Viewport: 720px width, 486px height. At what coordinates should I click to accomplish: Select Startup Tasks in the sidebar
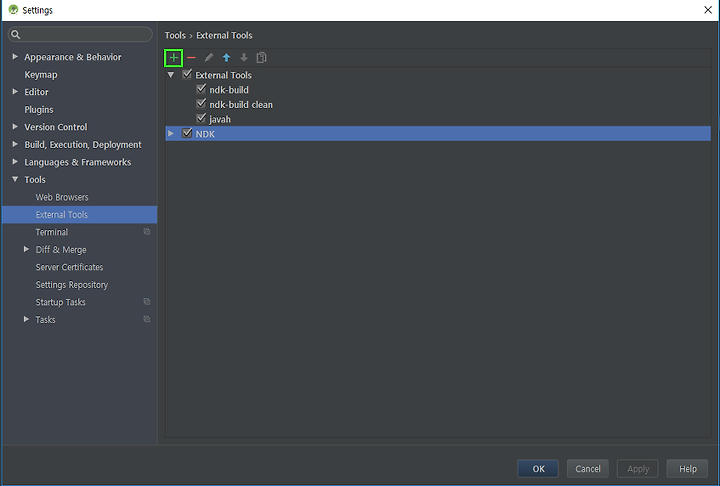[x=61, y=302]
